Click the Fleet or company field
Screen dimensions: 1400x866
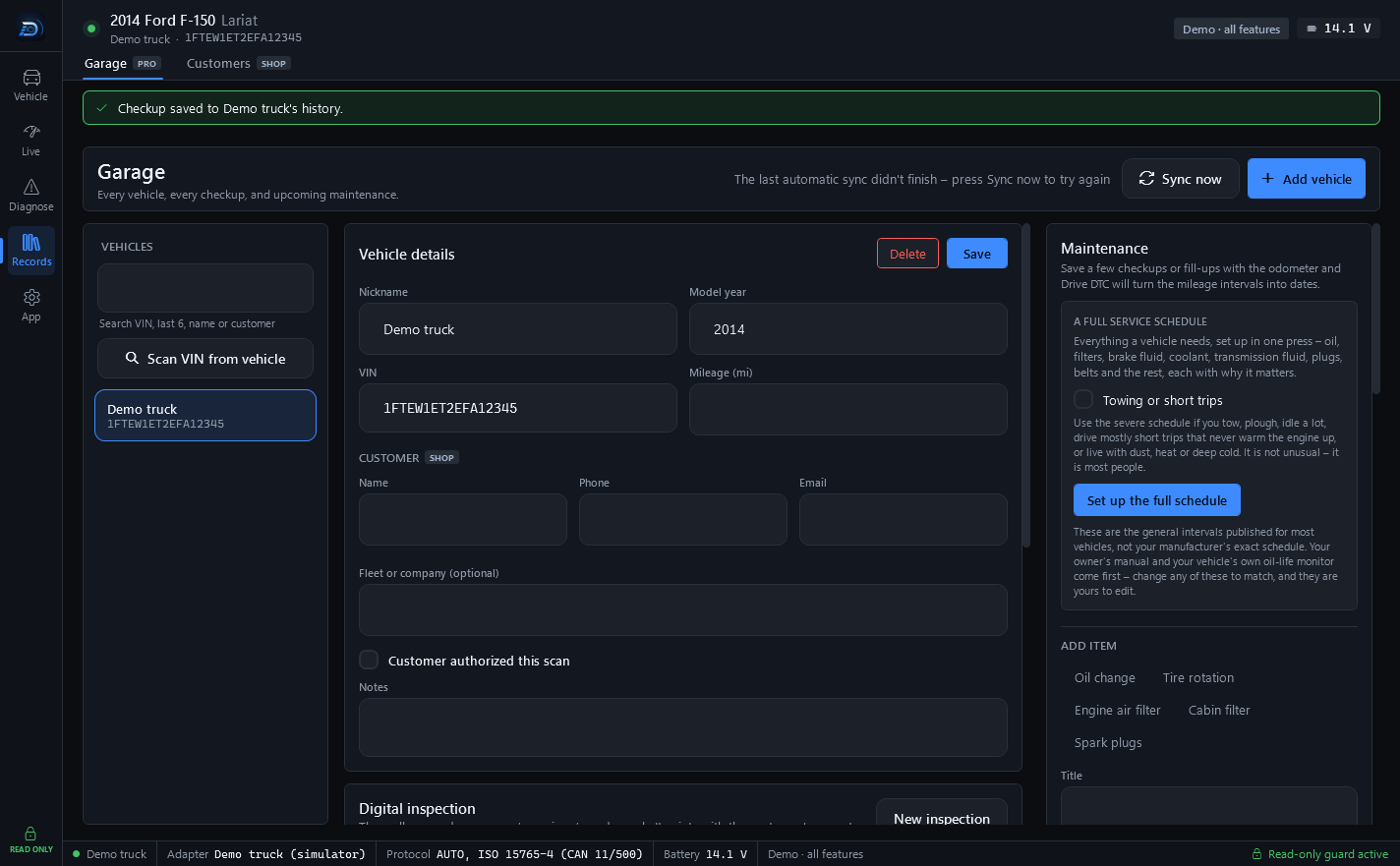(683, 610)
